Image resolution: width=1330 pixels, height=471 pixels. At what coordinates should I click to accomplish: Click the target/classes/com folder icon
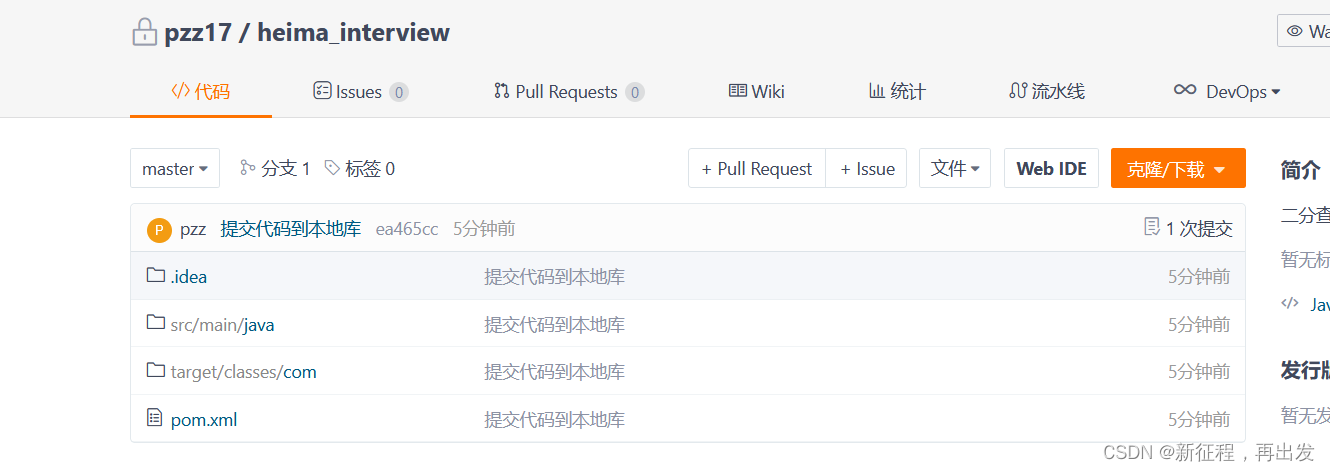click(x=155, y=370)
